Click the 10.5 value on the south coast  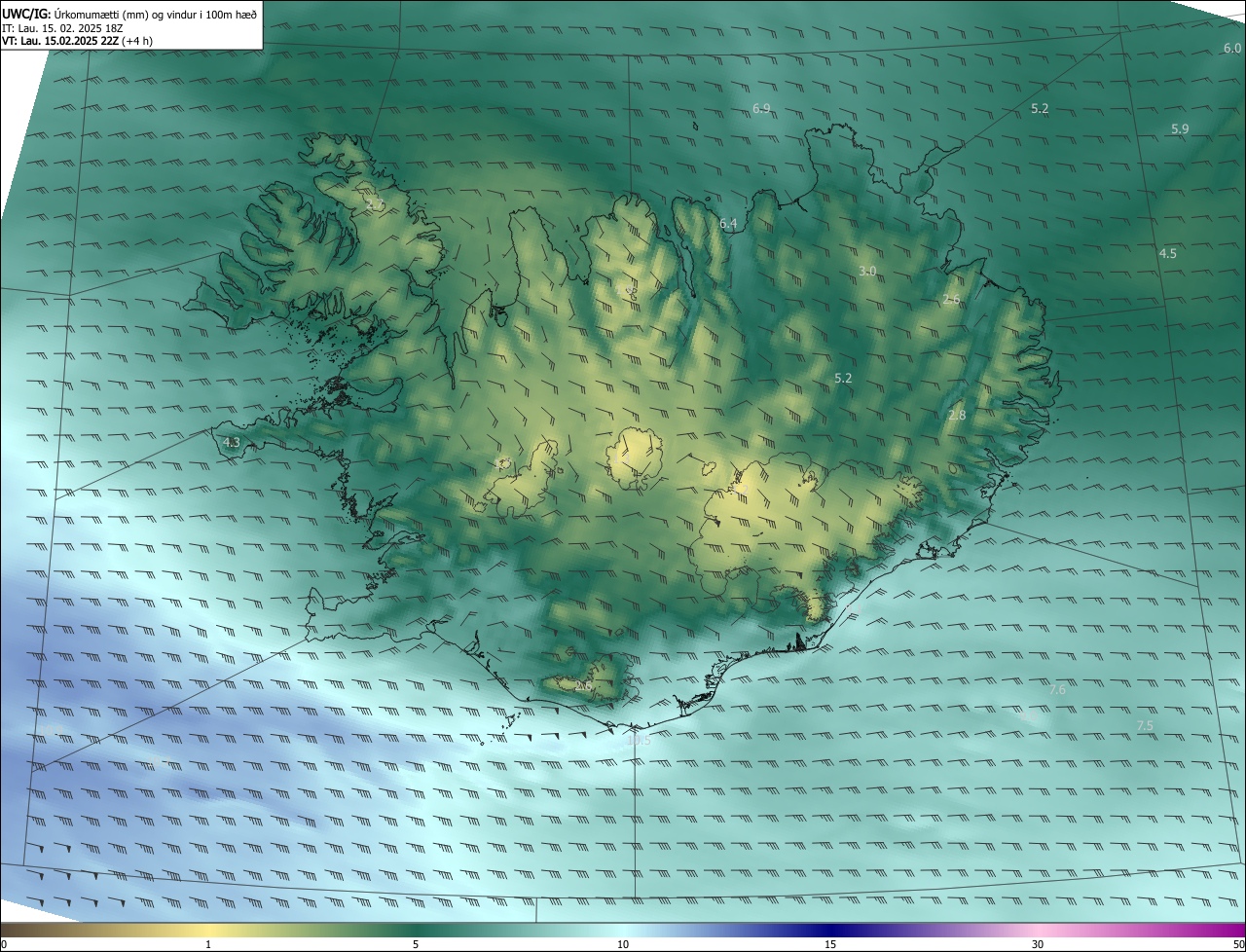coord(639,741)
